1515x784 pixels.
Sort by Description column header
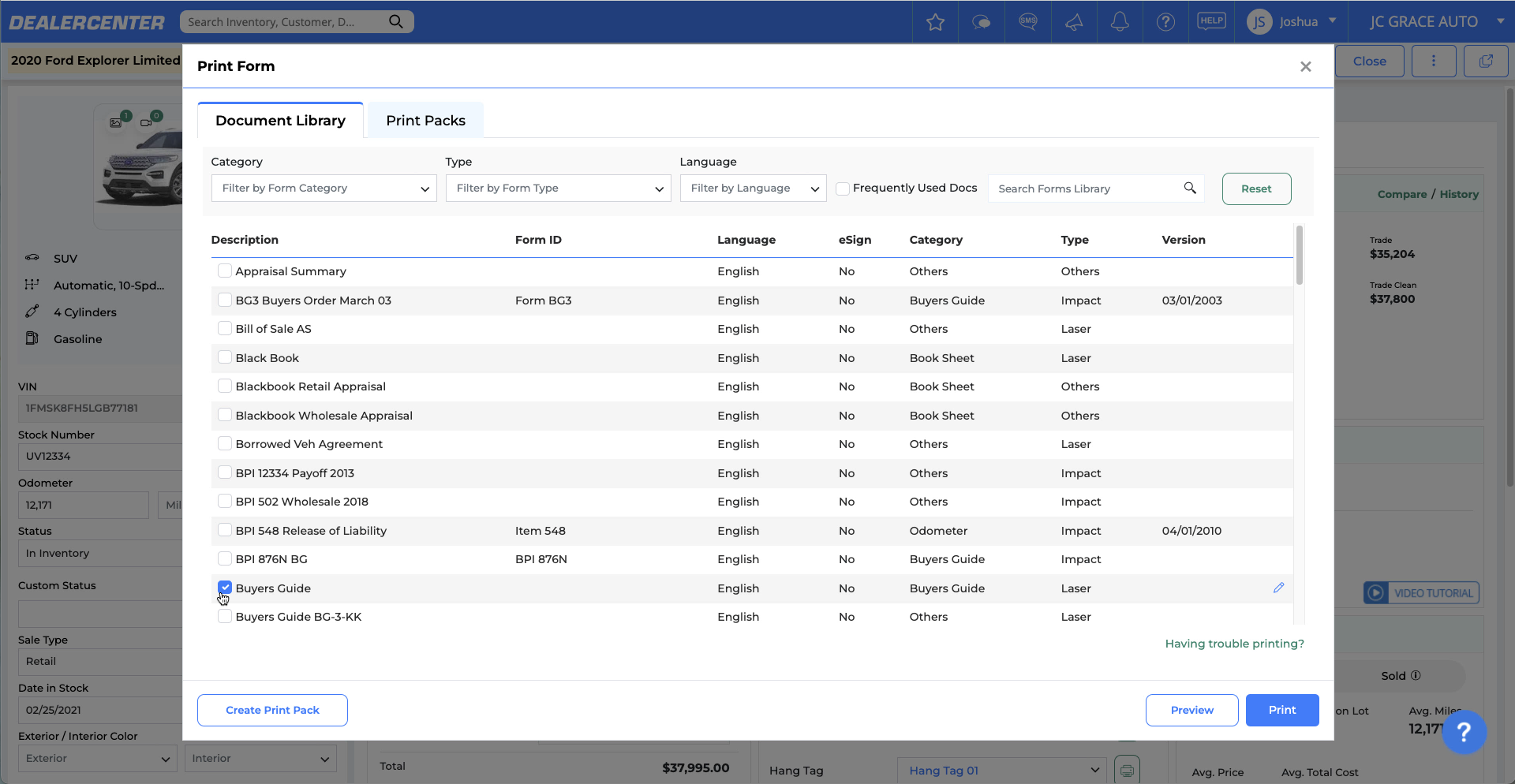[x=245, y=240]
